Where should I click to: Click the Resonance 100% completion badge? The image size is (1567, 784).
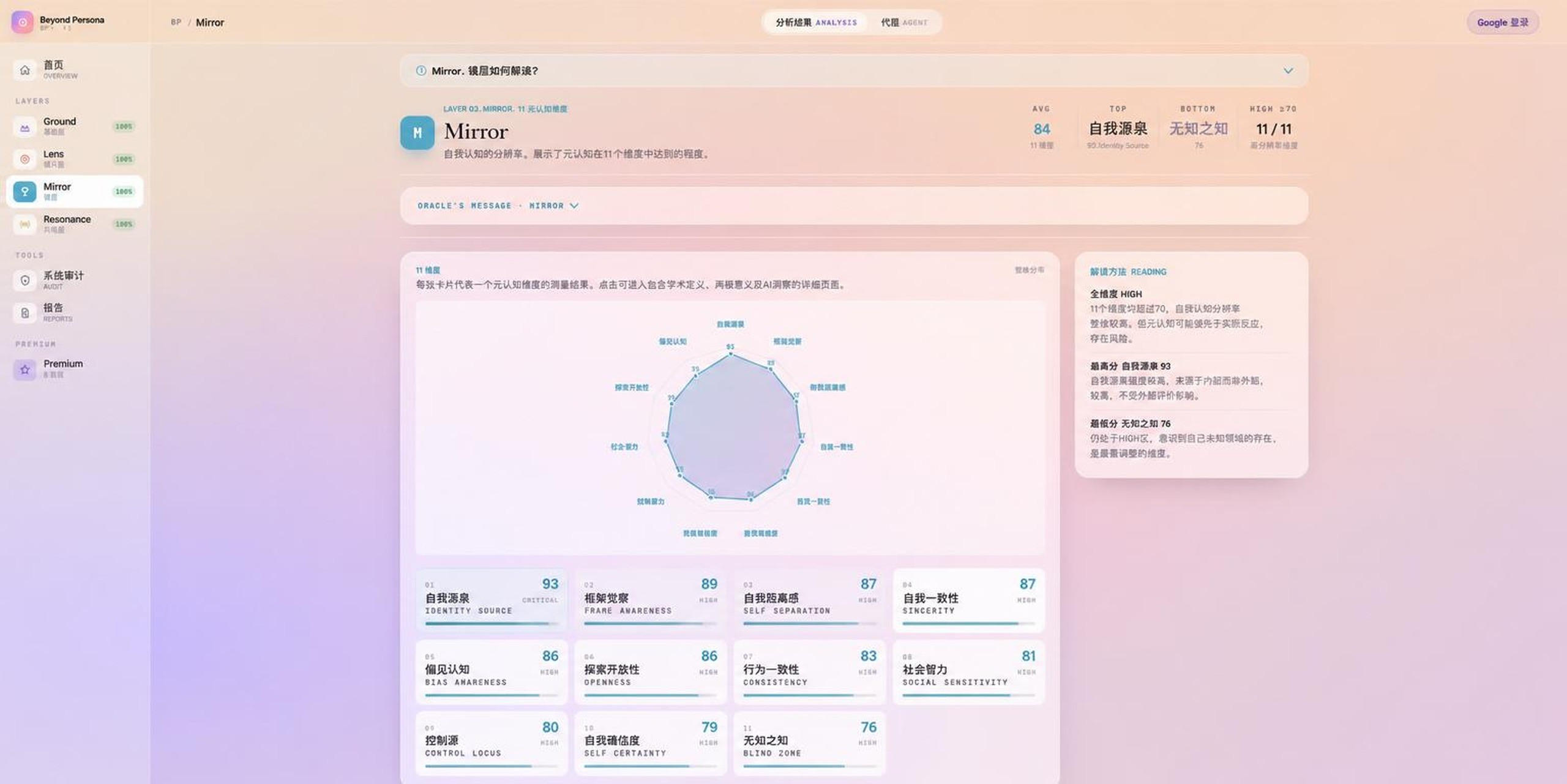(124, 224)
